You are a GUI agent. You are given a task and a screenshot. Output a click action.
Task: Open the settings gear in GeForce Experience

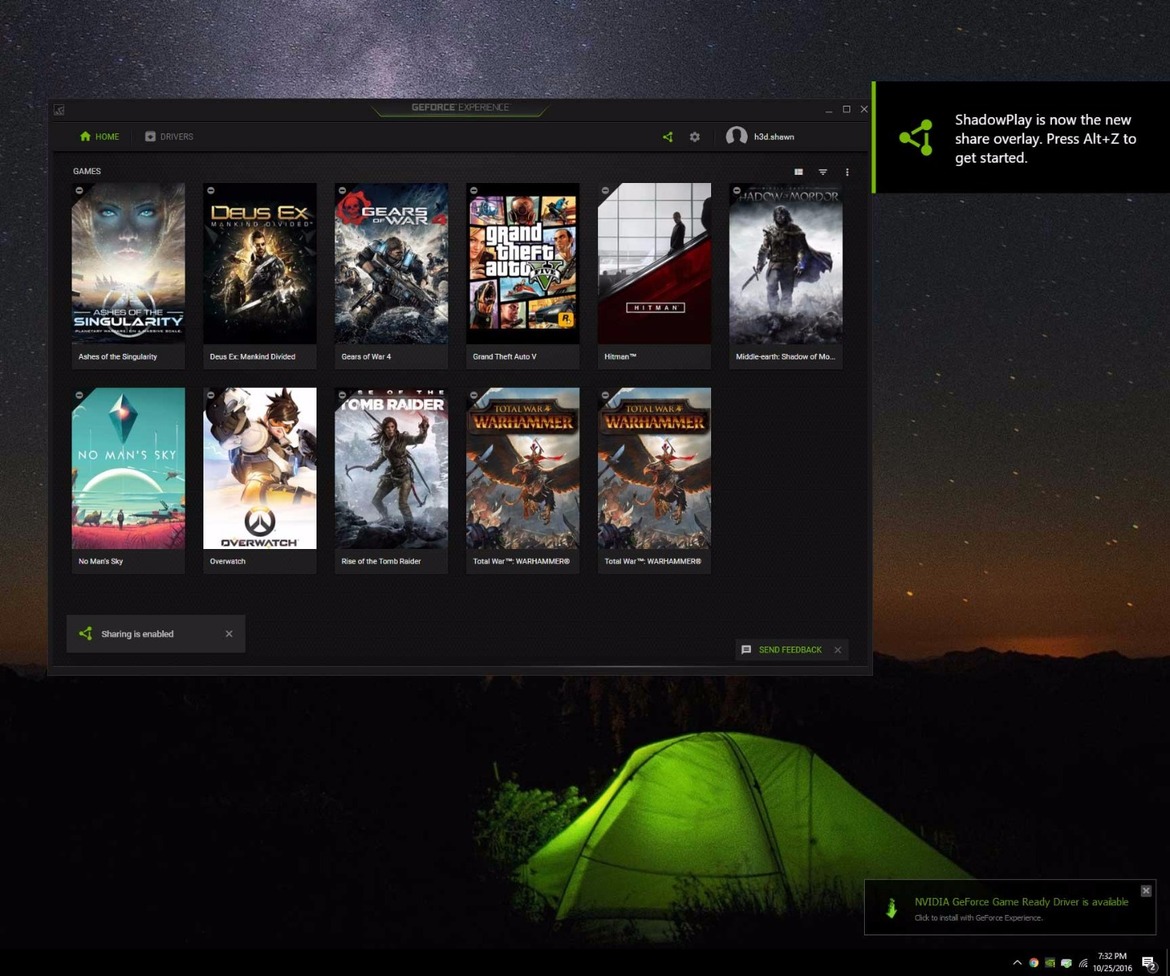pos(695,137)
